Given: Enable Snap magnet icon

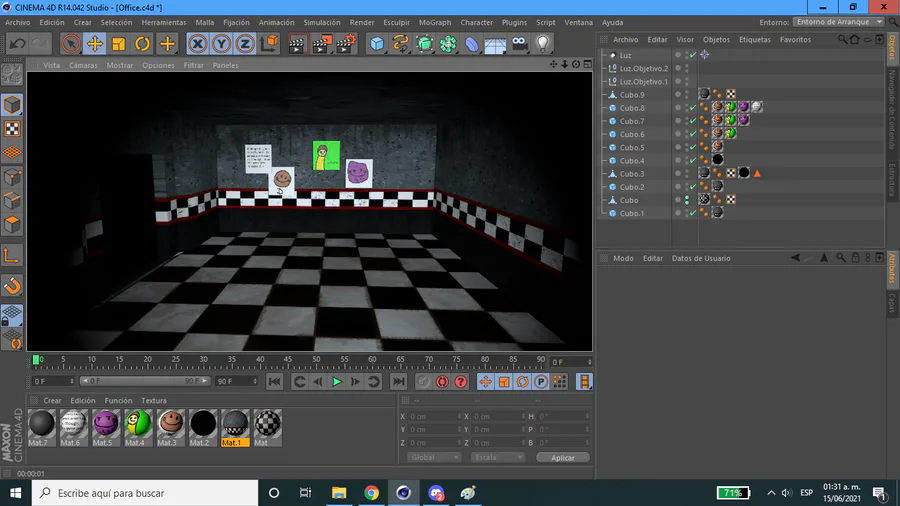Looking at the screenshot, I should click(x=12, y=286).
